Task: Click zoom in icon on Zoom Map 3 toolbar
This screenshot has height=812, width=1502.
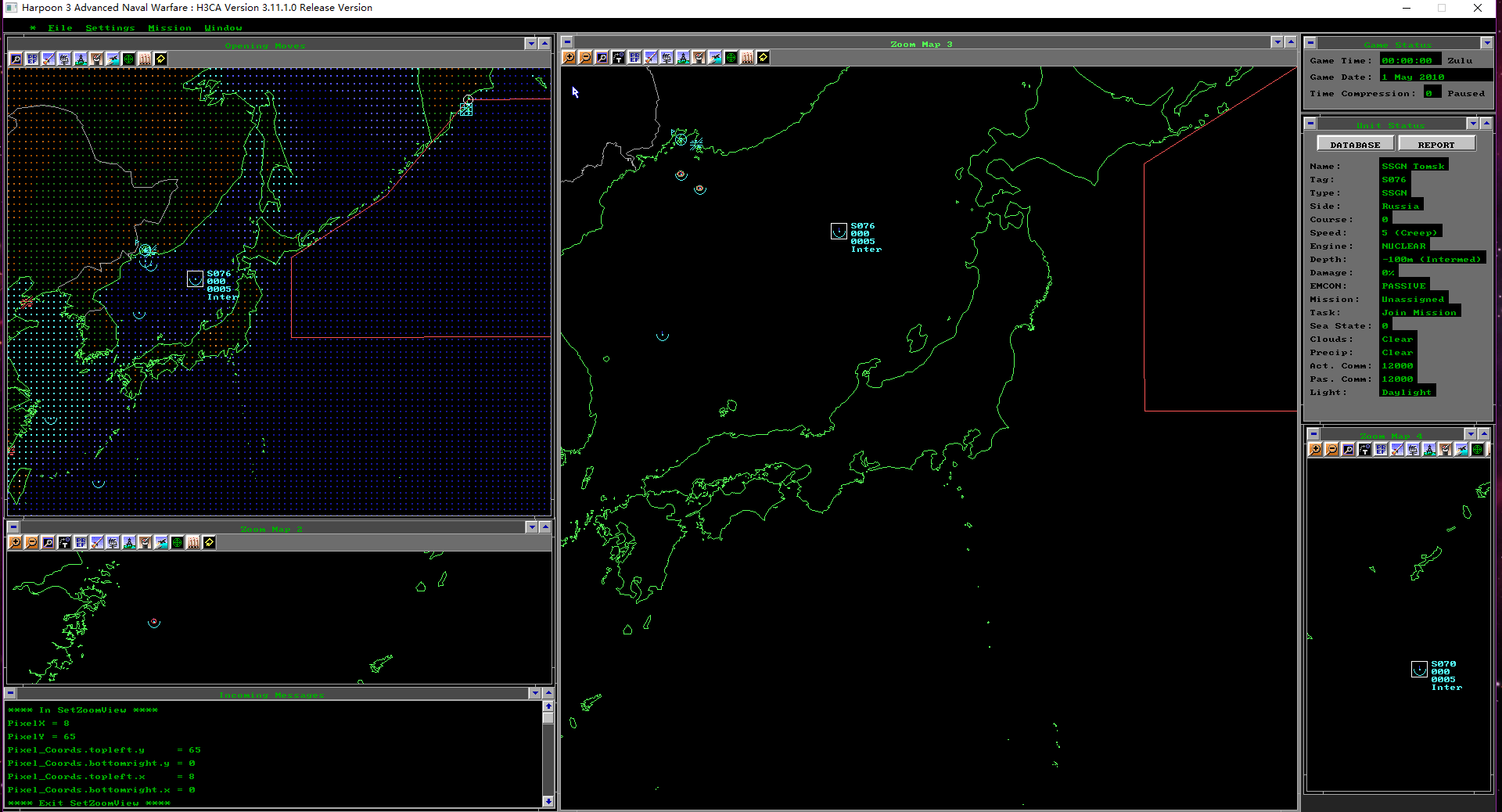Action: [570, 57]
